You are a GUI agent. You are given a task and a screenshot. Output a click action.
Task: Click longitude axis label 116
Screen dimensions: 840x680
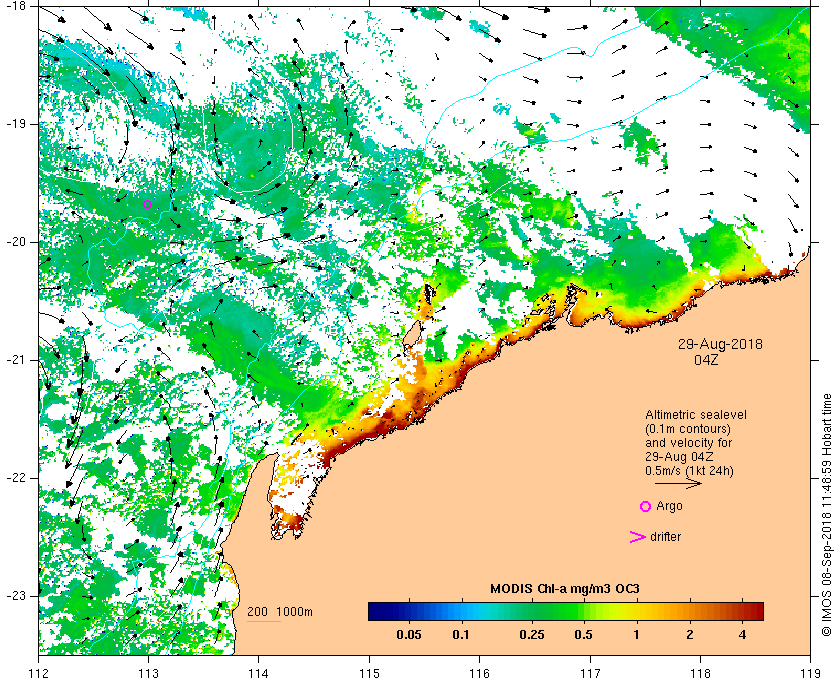(x=479, y=673)
